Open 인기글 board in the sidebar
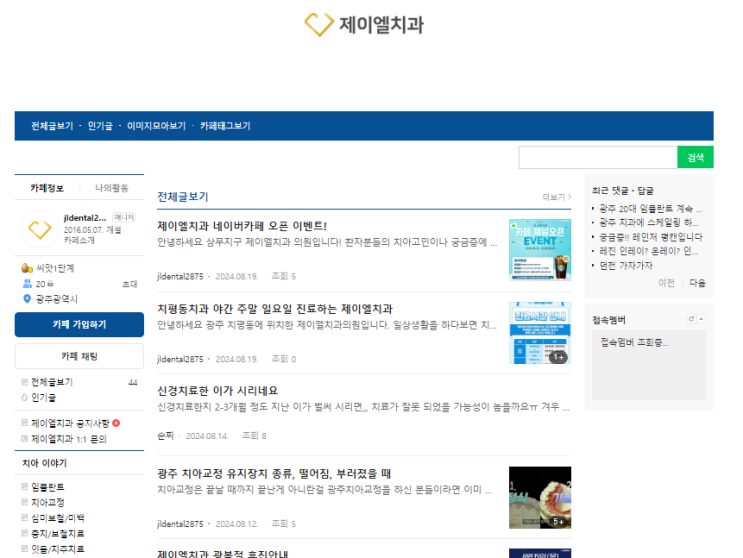743x558 pixels. click(x=44, y=397)
